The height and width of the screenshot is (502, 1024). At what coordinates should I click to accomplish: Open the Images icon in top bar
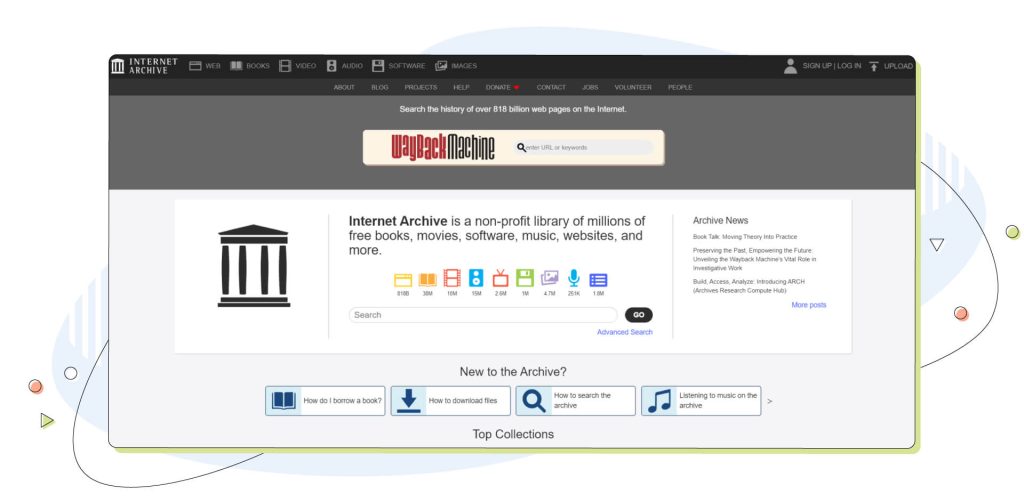[x=441, y=66]
